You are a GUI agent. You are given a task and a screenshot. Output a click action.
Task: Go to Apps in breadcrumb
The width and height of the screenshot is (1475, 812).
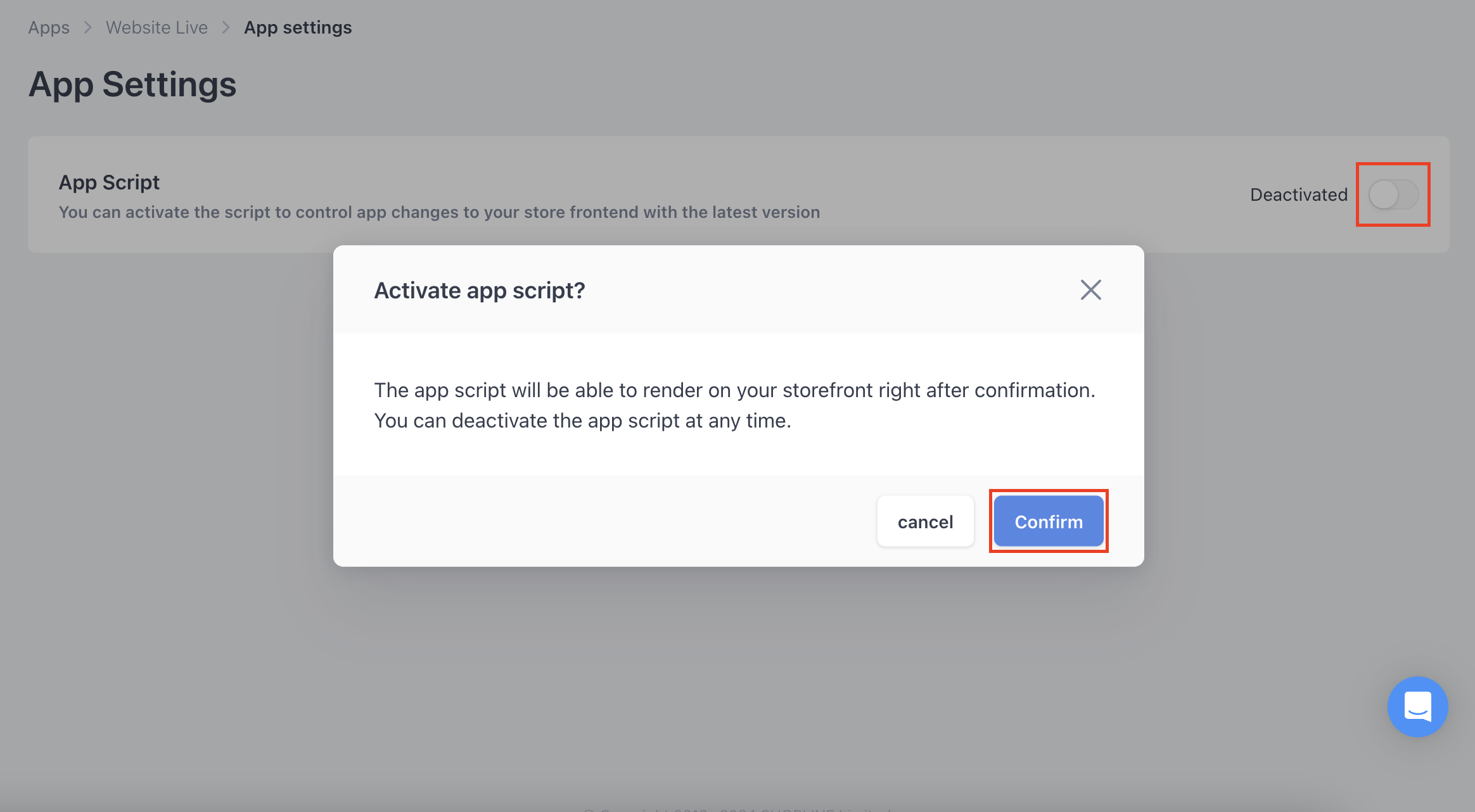49,27
